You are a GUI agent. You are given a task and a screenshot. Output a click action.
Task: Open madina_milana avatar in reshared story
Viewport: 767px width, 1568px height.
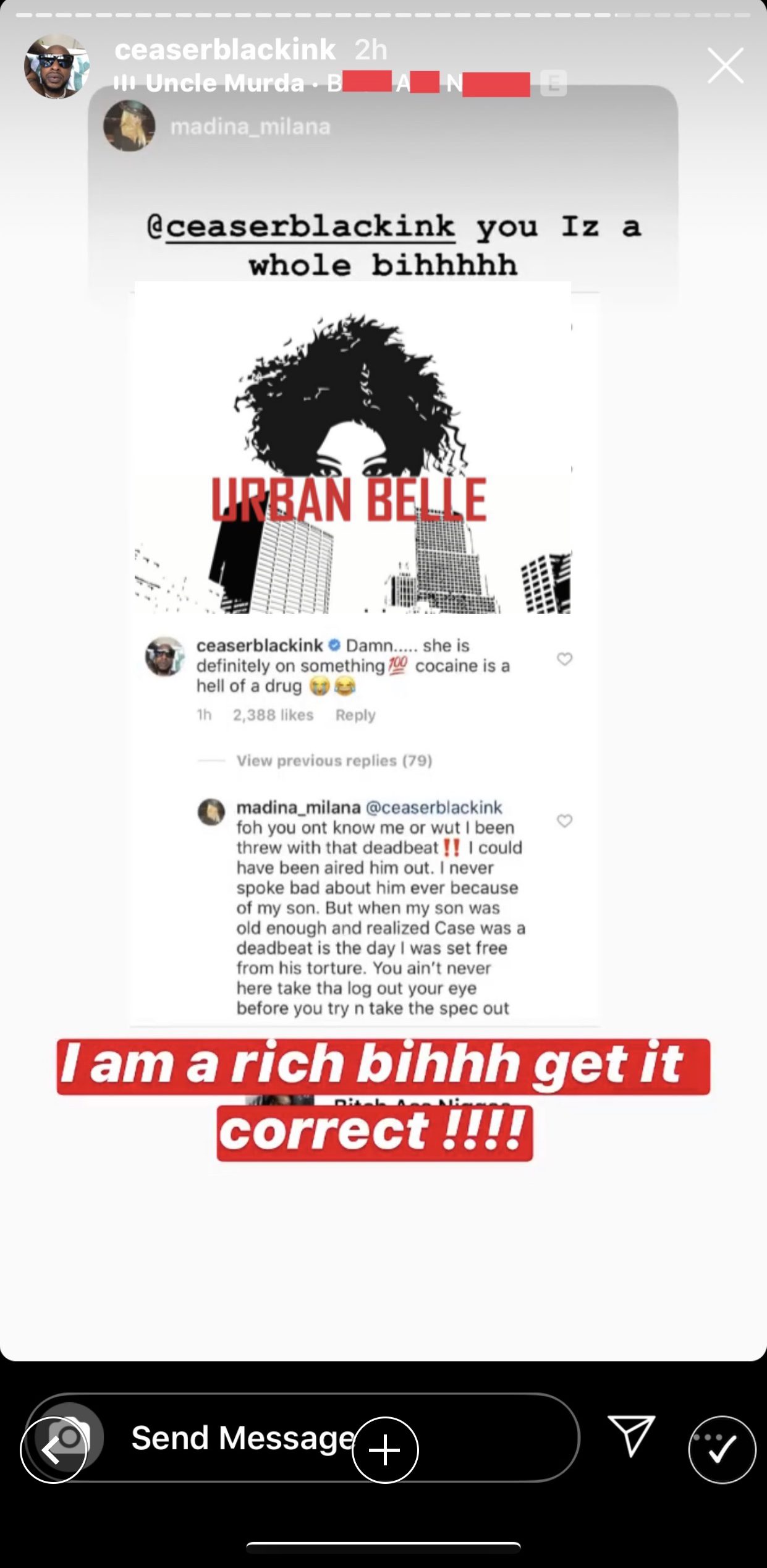129,126
